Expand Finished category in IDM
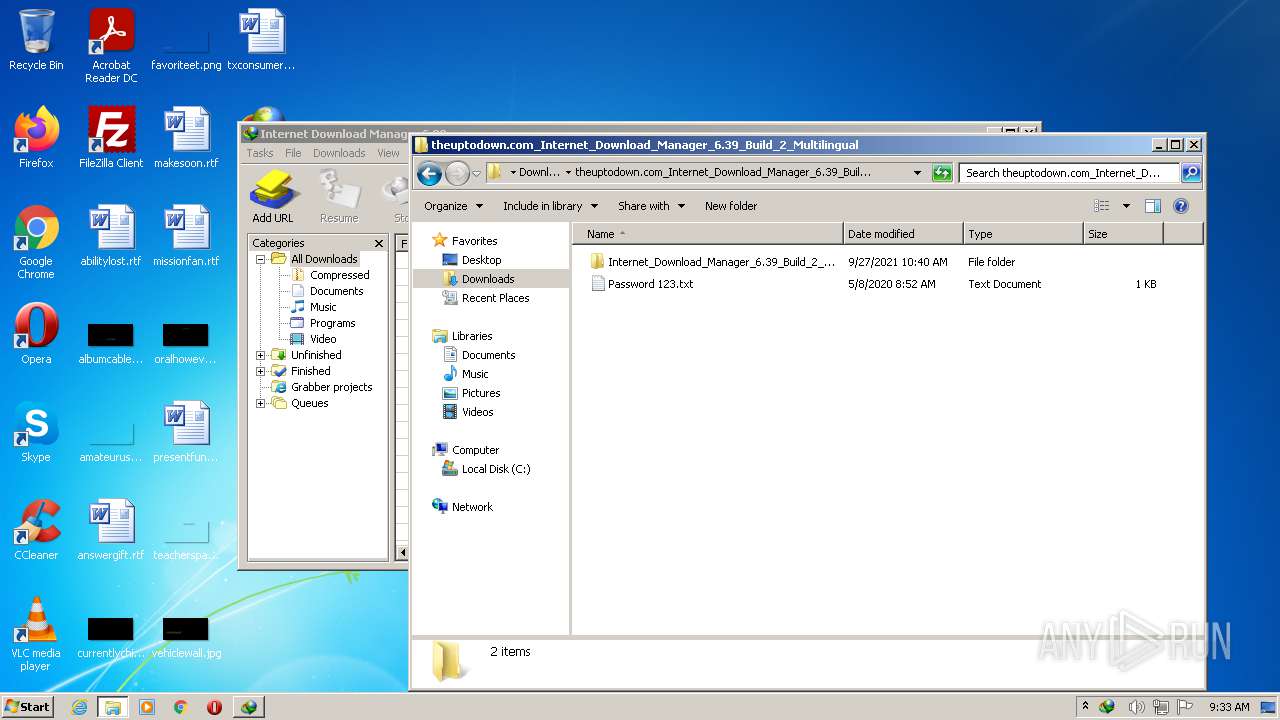The height and width of the screenshot is (720, 1280). 261,371
